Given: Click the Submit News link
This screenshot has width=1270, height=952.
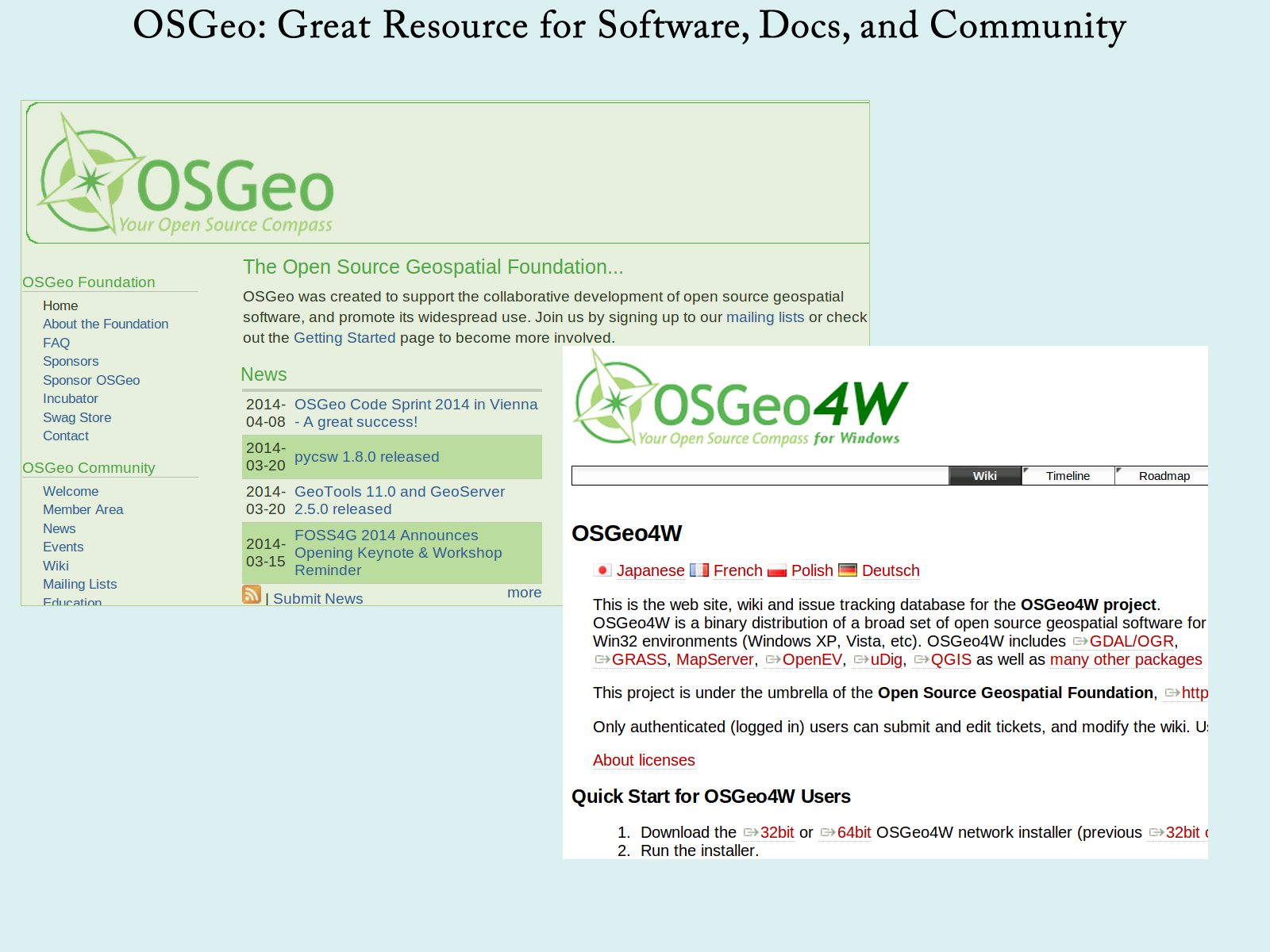Looking at the screenshot, I should point(317,599).
